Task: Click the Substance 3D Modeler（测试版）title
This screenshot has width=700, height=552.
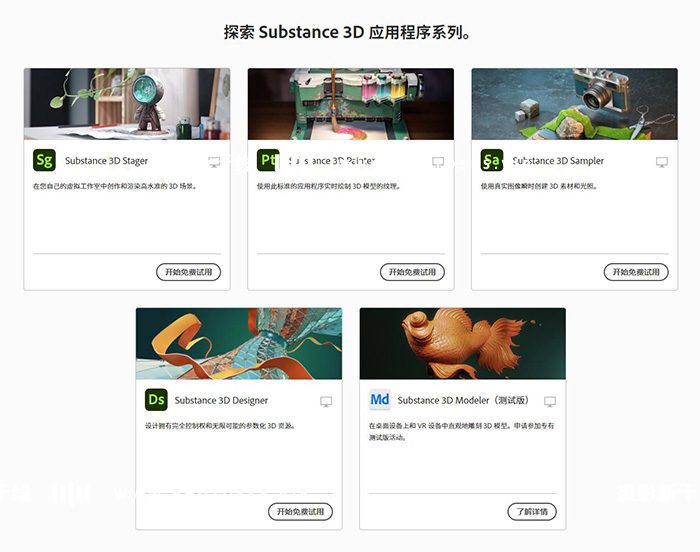Action: (463, 401)
